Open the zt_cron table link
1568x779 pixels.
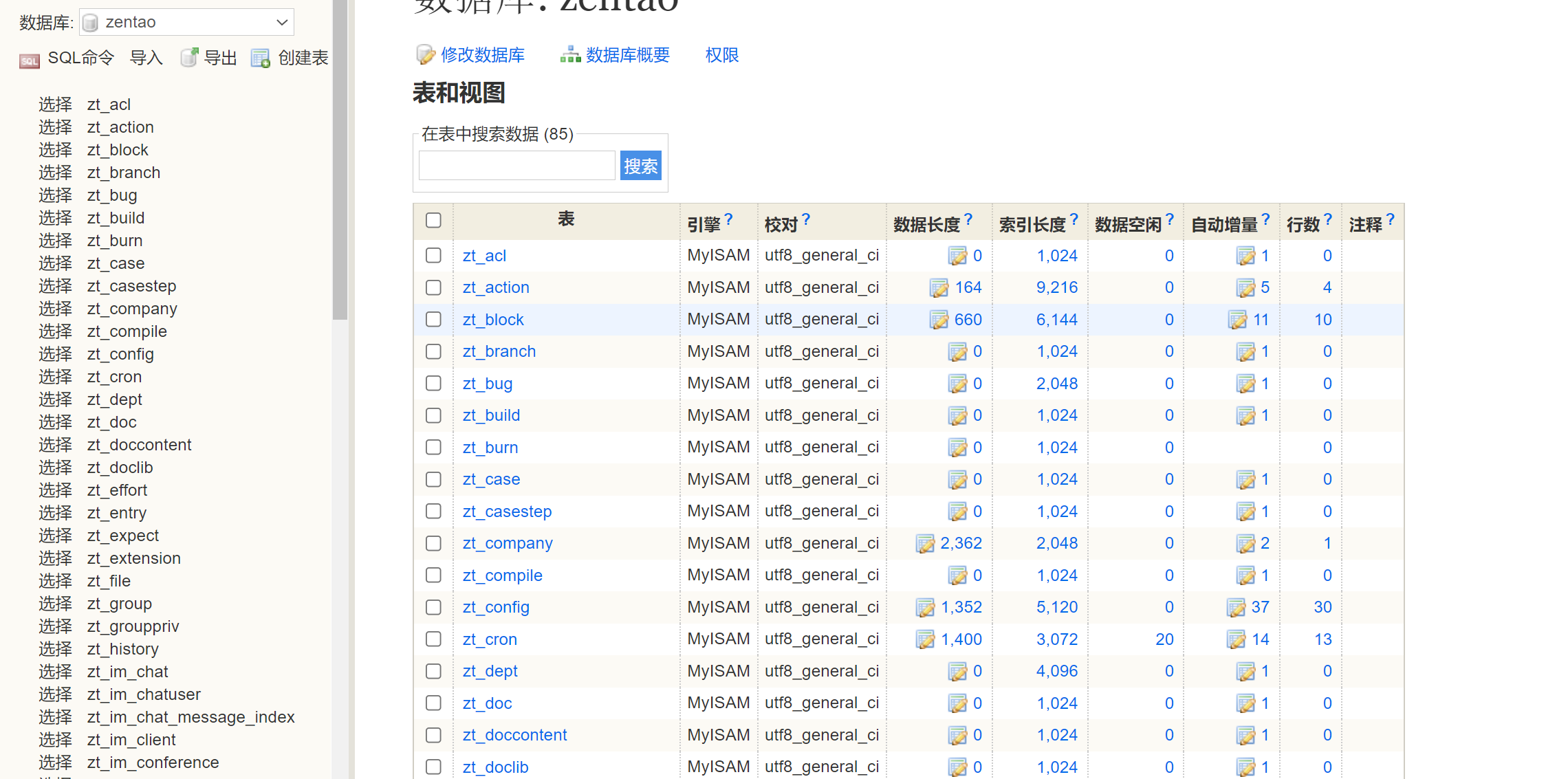(x=489, y=639)
